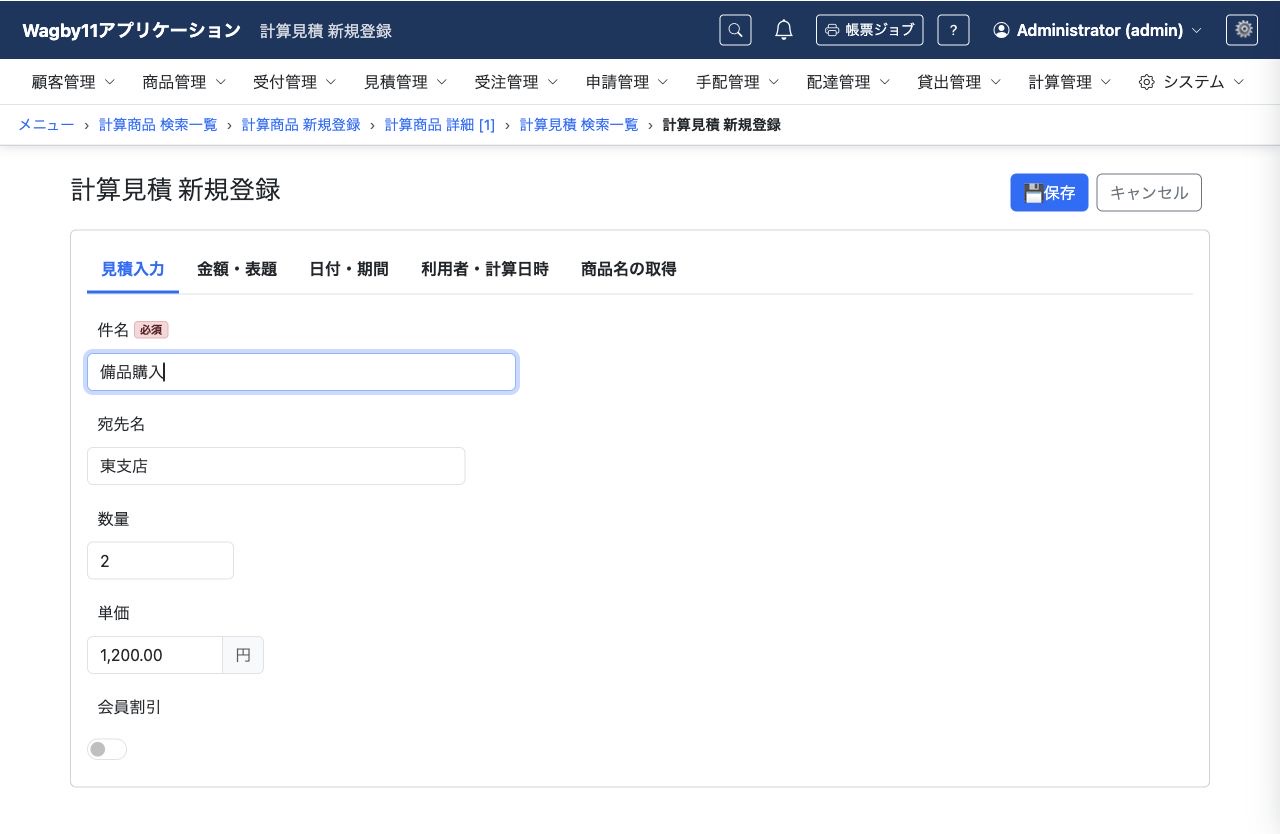This screenshot has height=834, width=1280.
Task: Click the キャンセル button
Action: tap(1149, 193)
